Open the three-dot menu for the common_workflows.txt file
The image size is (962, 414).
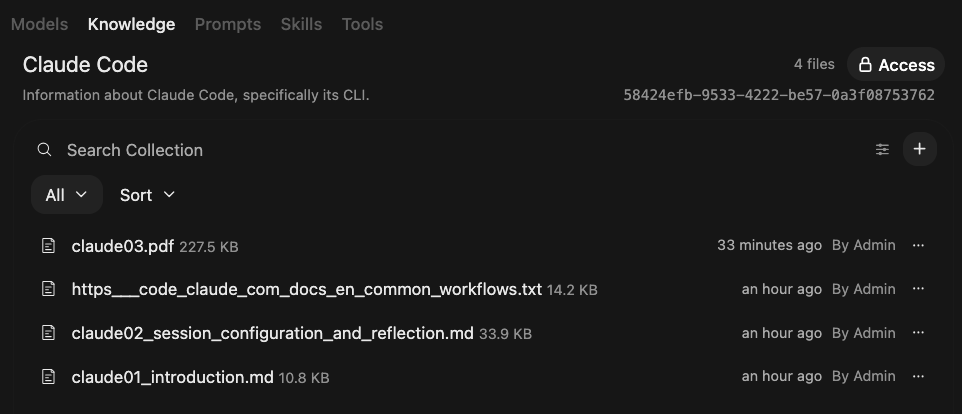[918, 289]
